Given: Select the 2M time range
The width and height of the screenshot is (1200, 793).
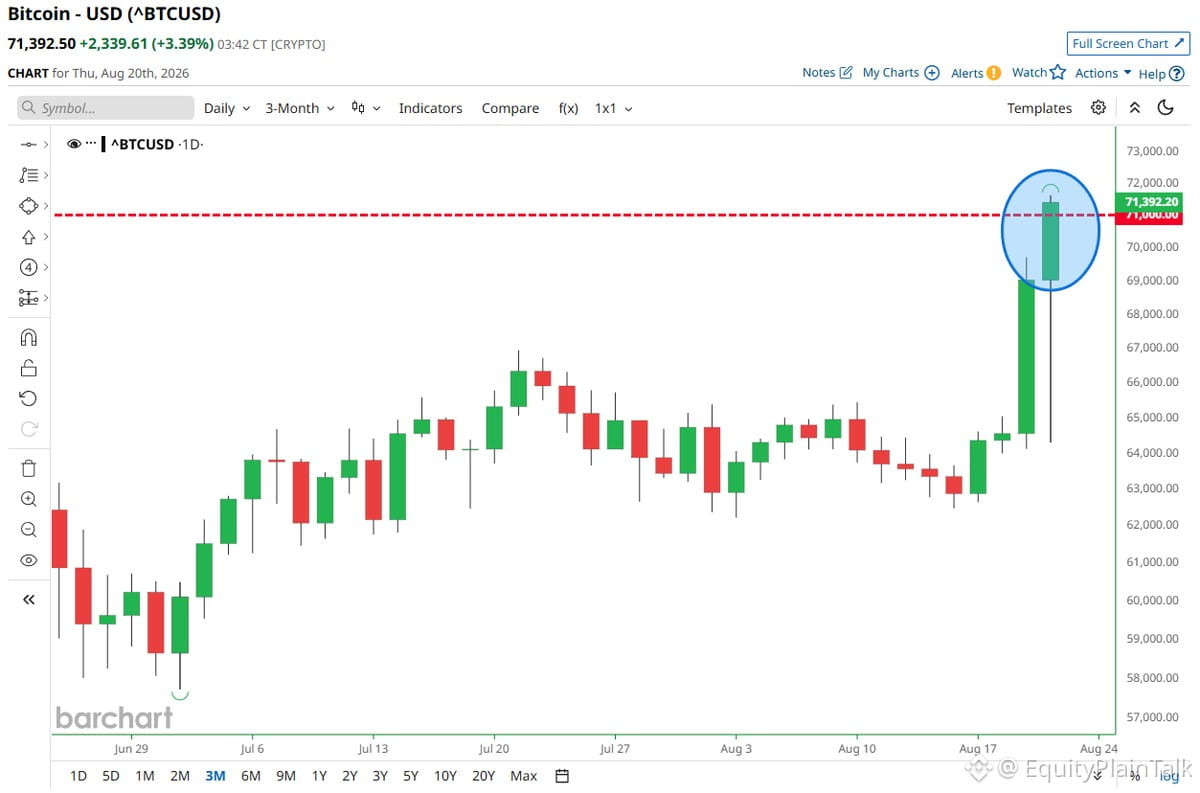Looking at the screenshot, I should 180,776.
